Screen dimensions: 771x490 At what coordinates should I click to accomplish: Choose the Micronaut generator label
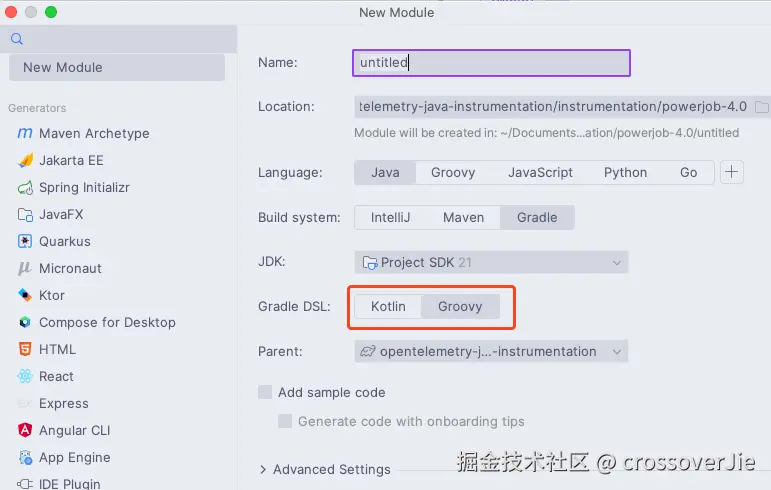(x=70, y=268)
